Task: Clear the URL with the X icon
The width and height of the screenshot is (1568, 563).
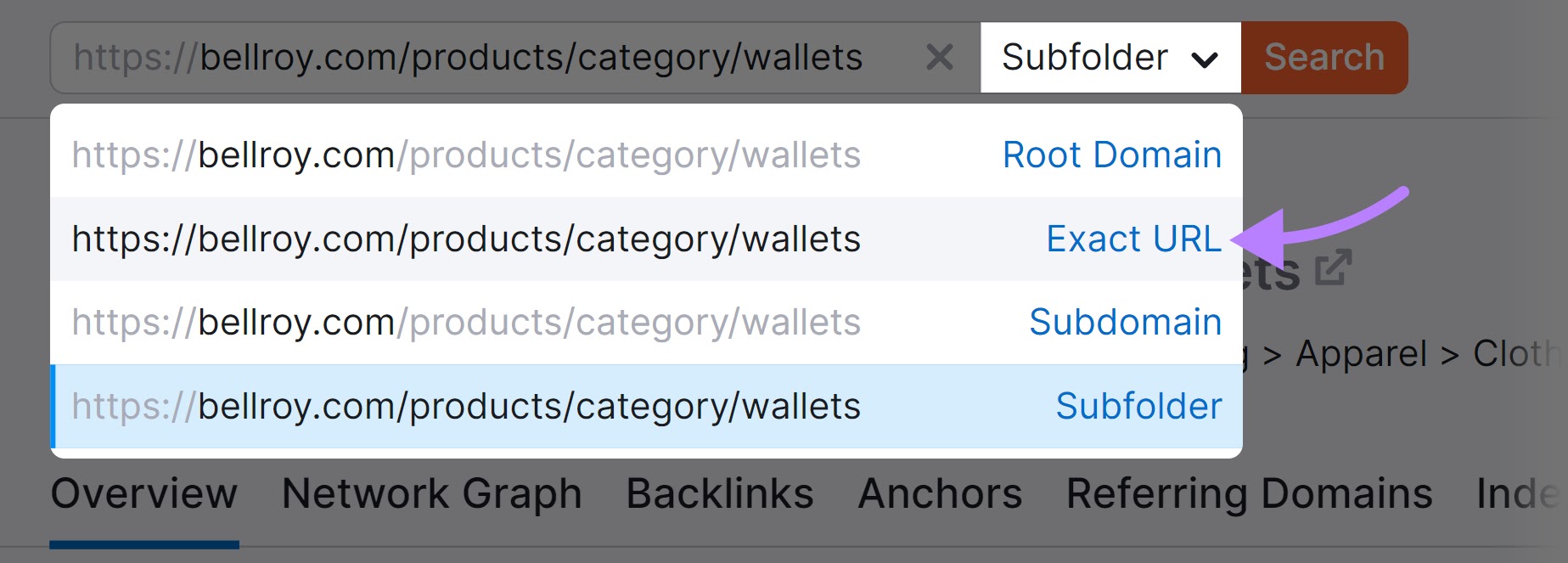Action: tap(939, 58)
